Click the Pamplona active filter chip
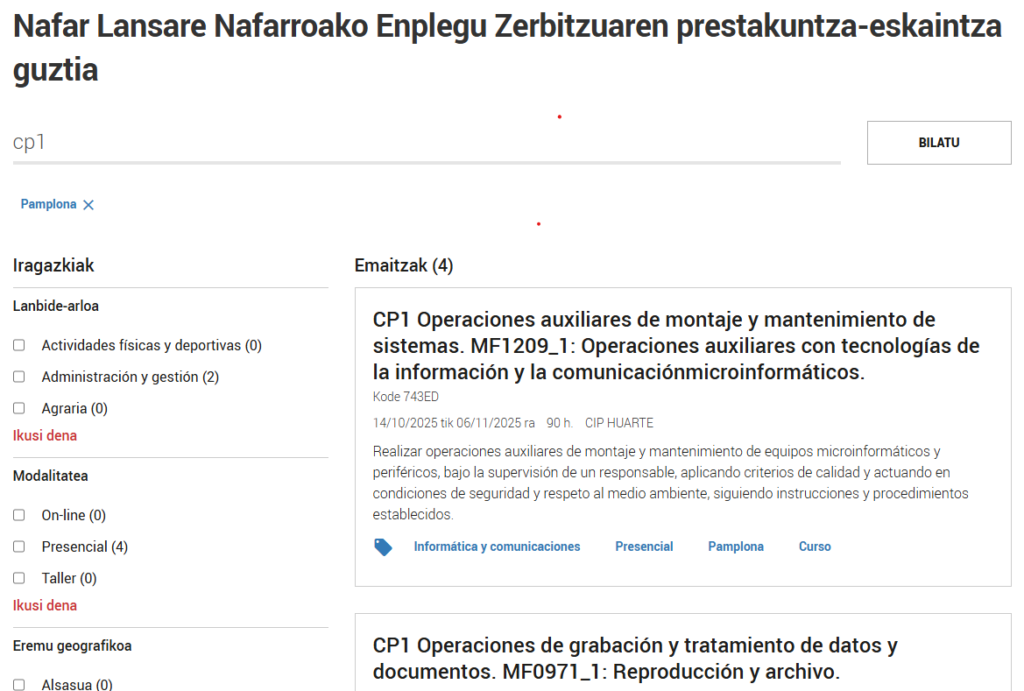1024x691 pixels. pyautogui.click(x=49, y=204)
